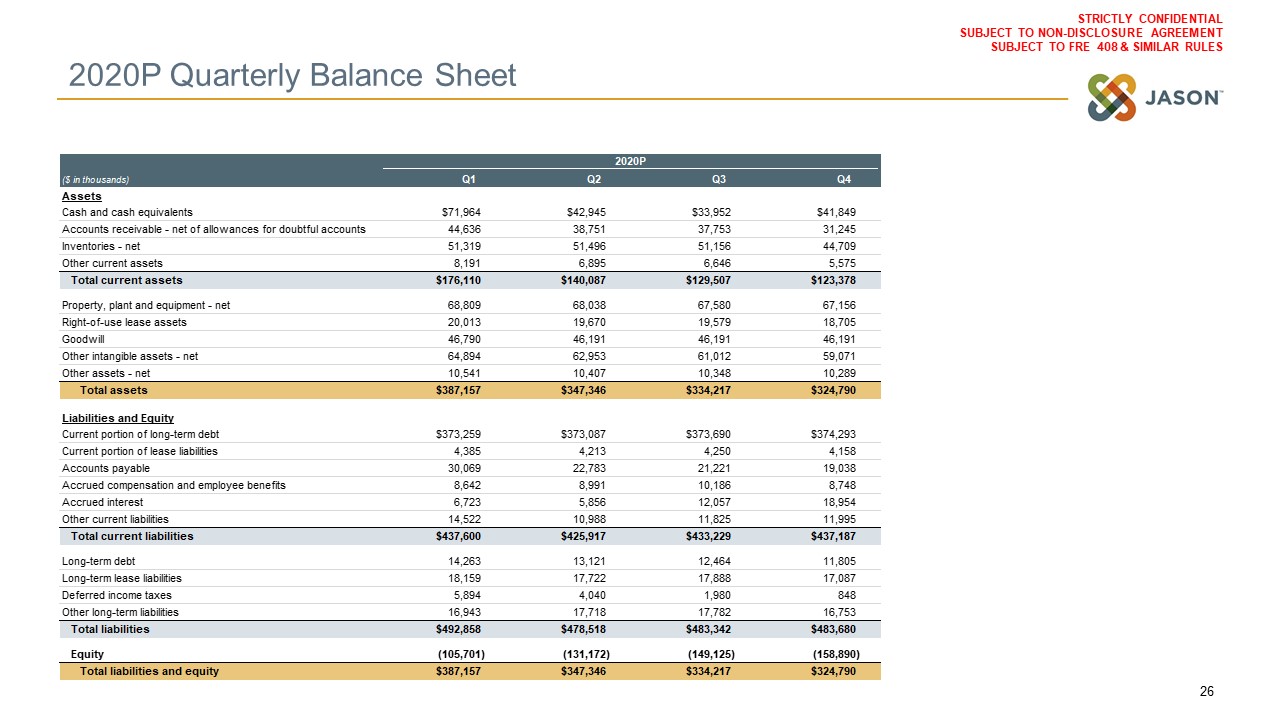
Task: Select the Q4 total assets value $324,790
Action: 832,390
